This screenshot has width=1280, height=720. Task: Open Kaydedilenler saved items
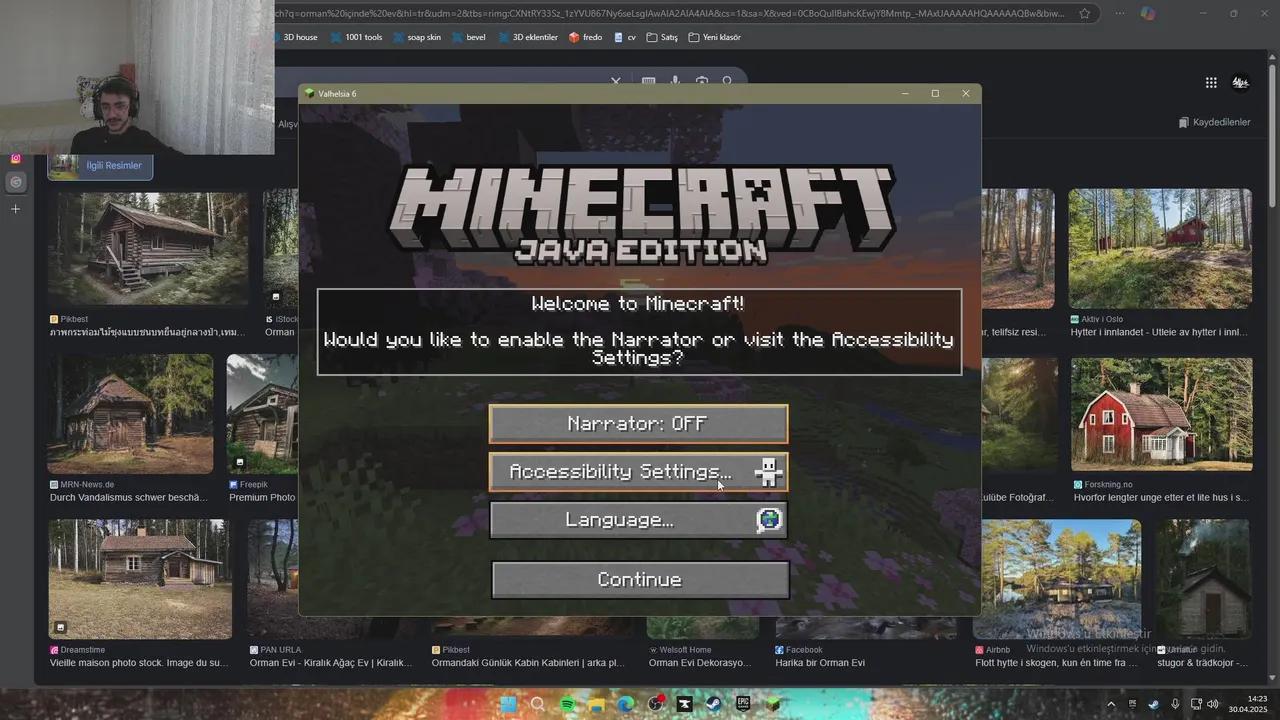pyautogui.click(x=1214, y=122)
